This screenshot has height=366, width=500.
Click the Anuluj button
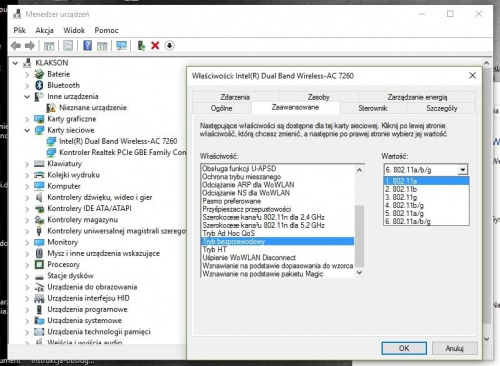coord(455,348)
